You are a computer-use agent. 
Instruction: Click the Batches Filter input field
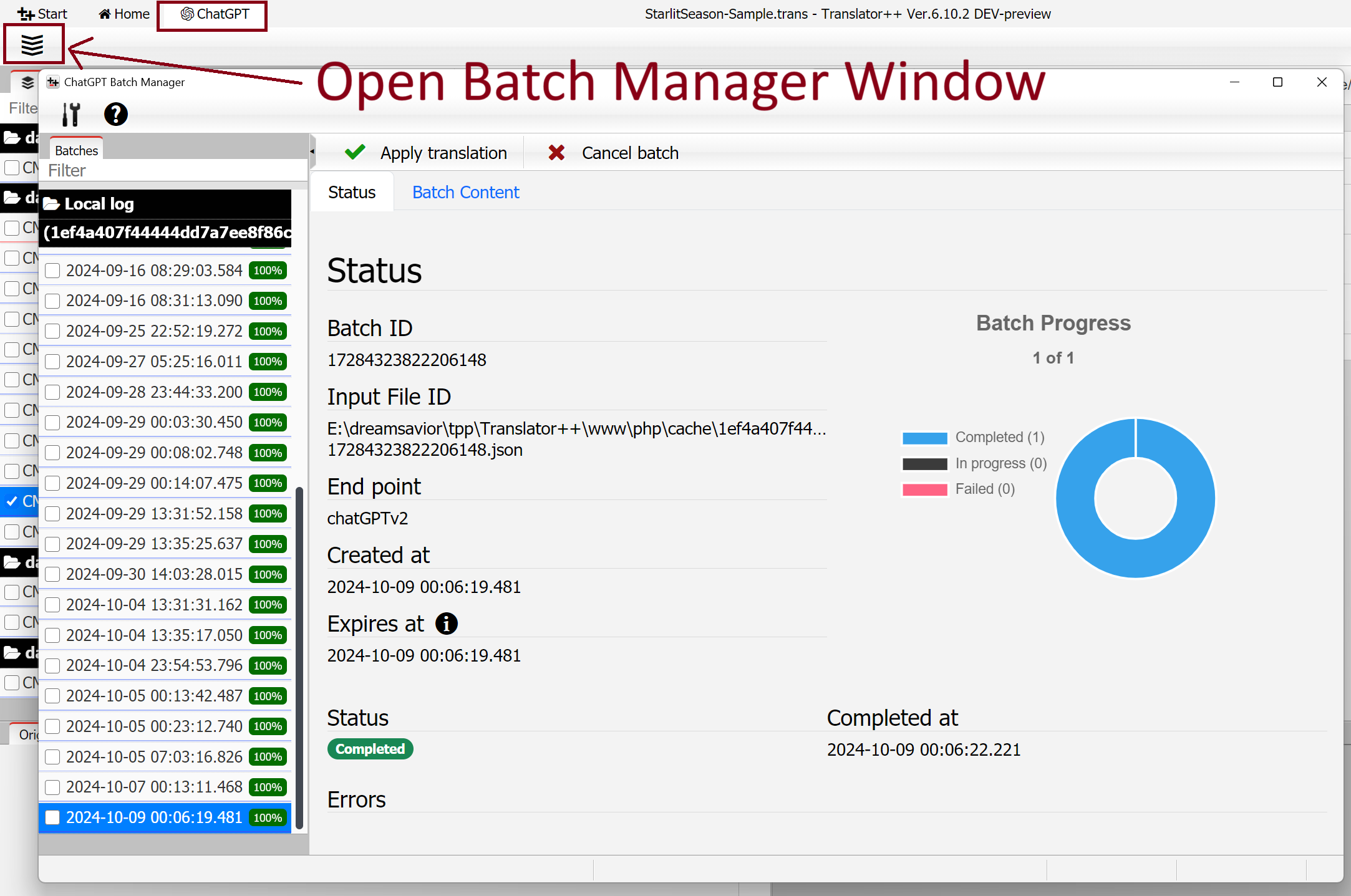173,170
